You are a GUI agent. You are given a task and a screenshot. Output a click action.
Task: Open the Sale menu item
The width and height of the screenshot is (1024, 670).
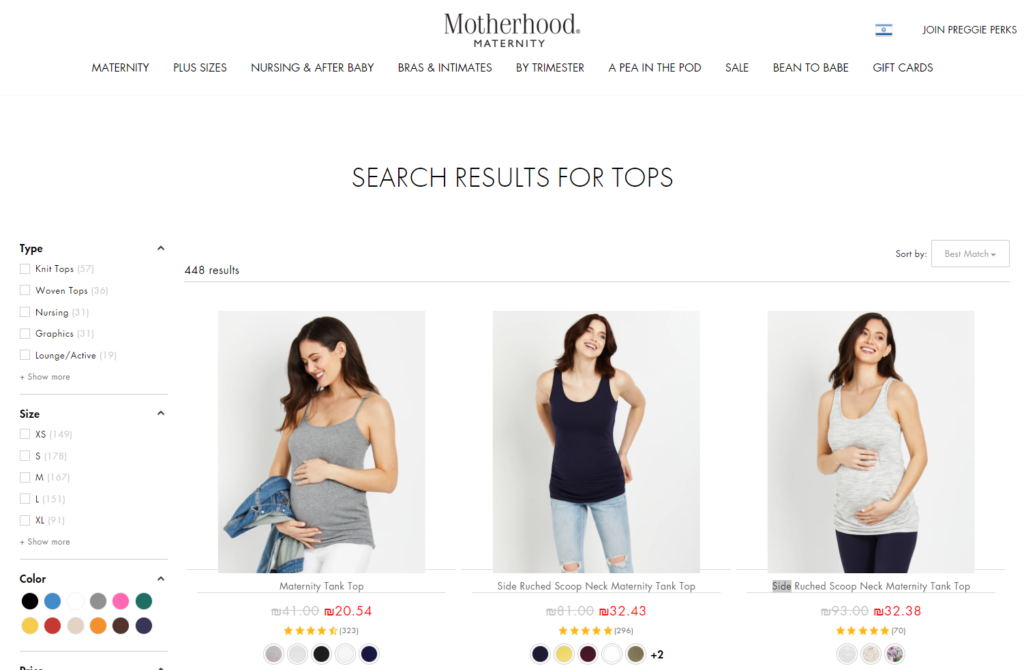point(737,68)
